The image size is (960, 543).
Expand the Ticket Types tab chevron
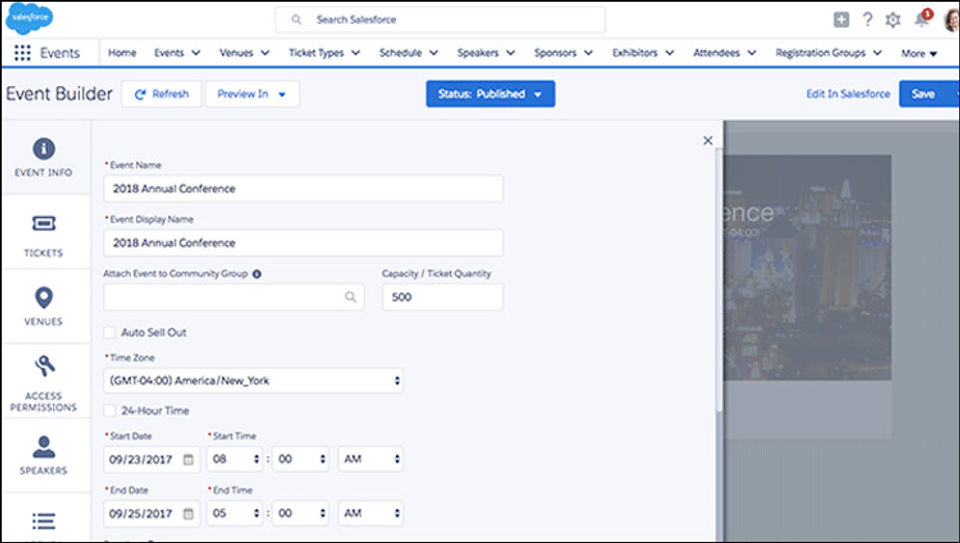356,53
